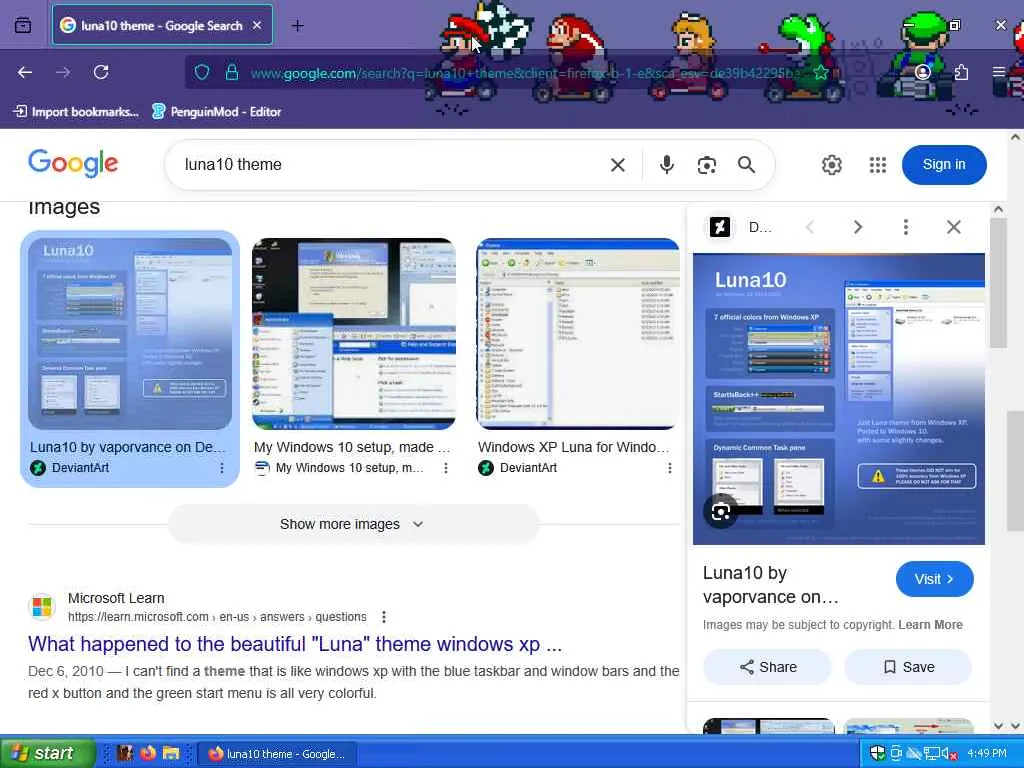Click the tracking protection shield icon
Viewport: 1024px width, 768px height.
point(202,72)
